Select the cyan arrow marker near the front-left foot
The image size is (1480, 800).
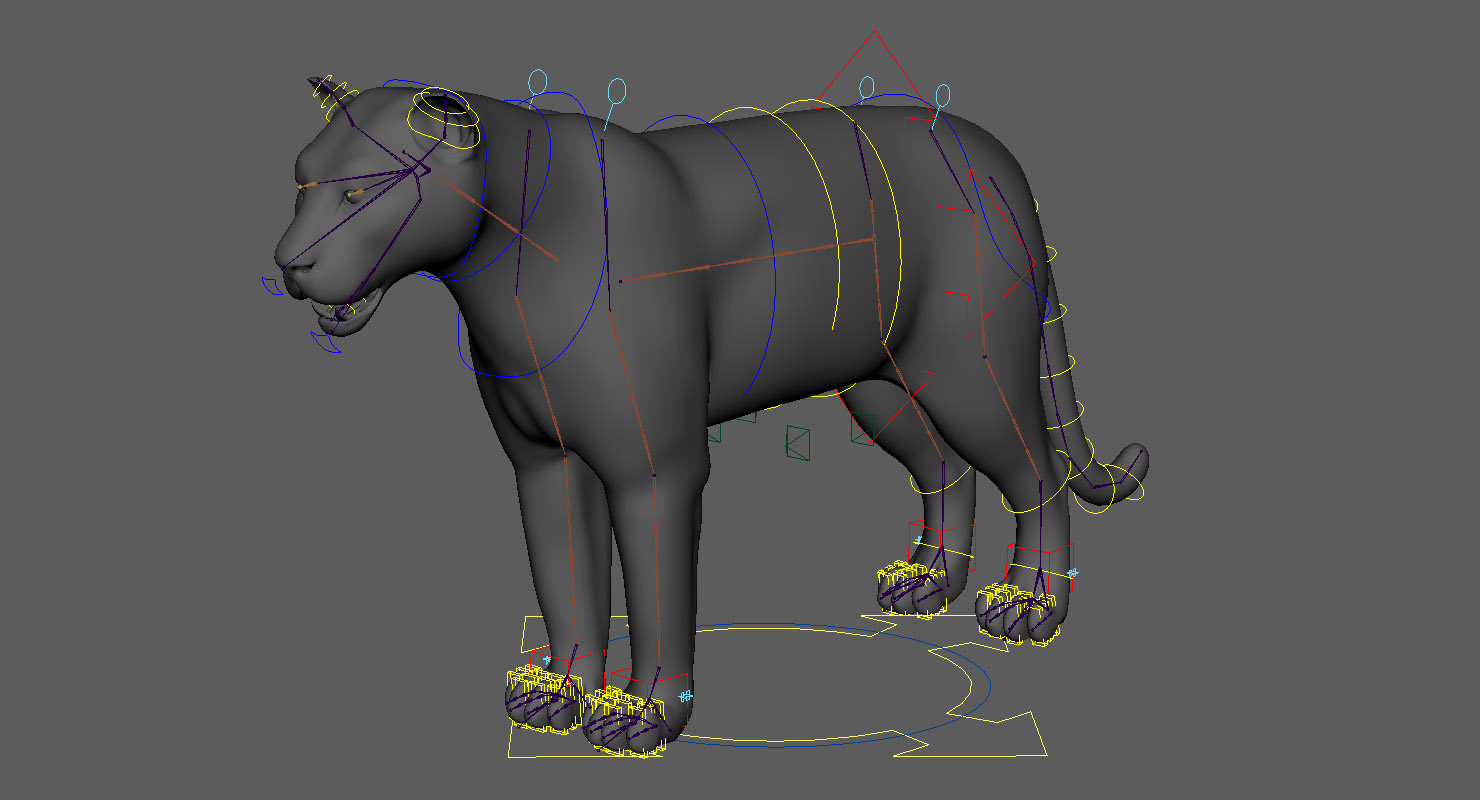coord(546,660)
